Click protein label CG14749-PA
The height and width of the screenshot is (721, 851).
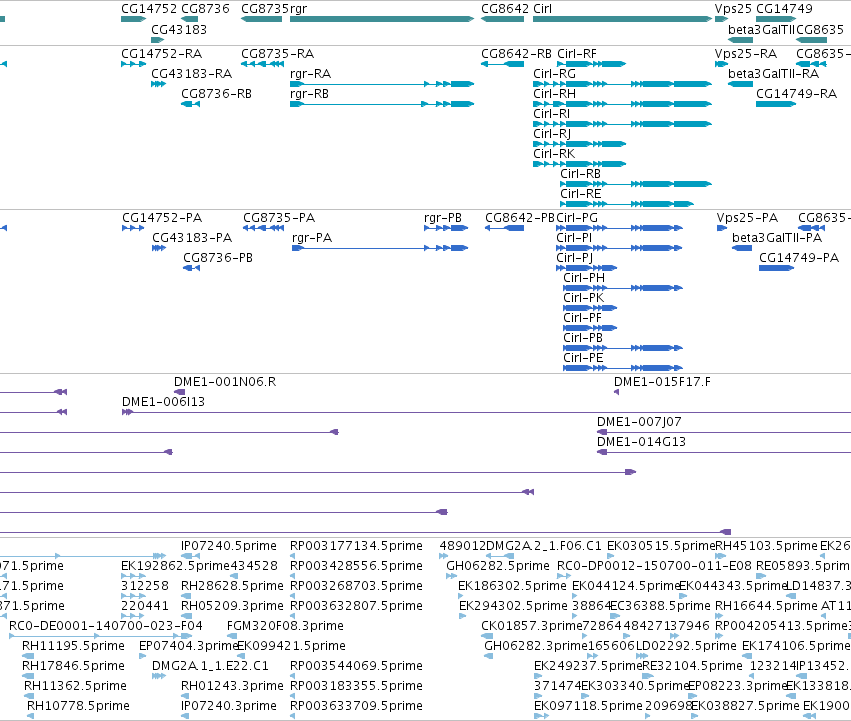pyautogui.click(x=799, y=258)
